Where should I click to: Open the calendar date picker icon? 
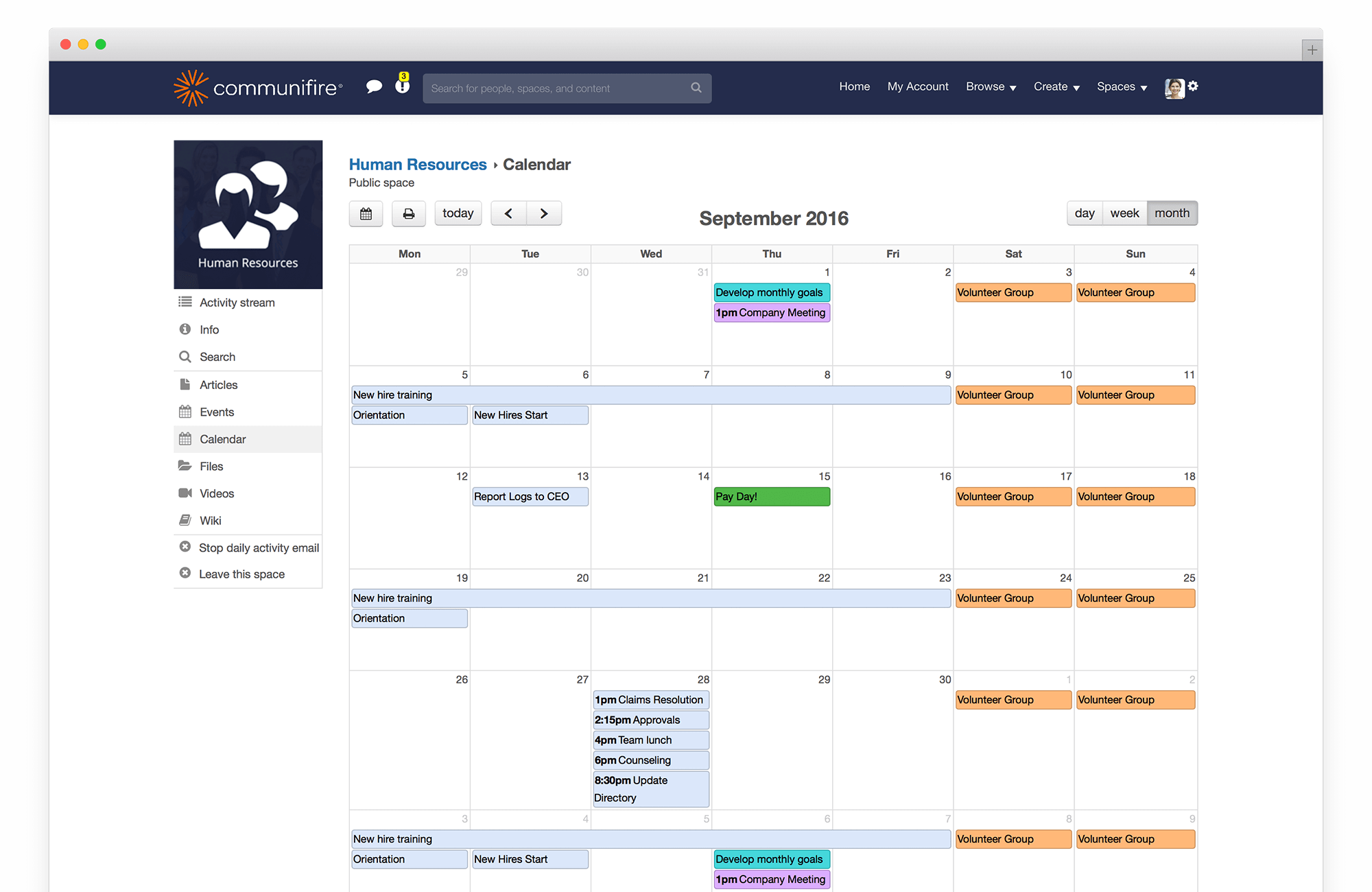pyautogui.click(x=366, y=213)
